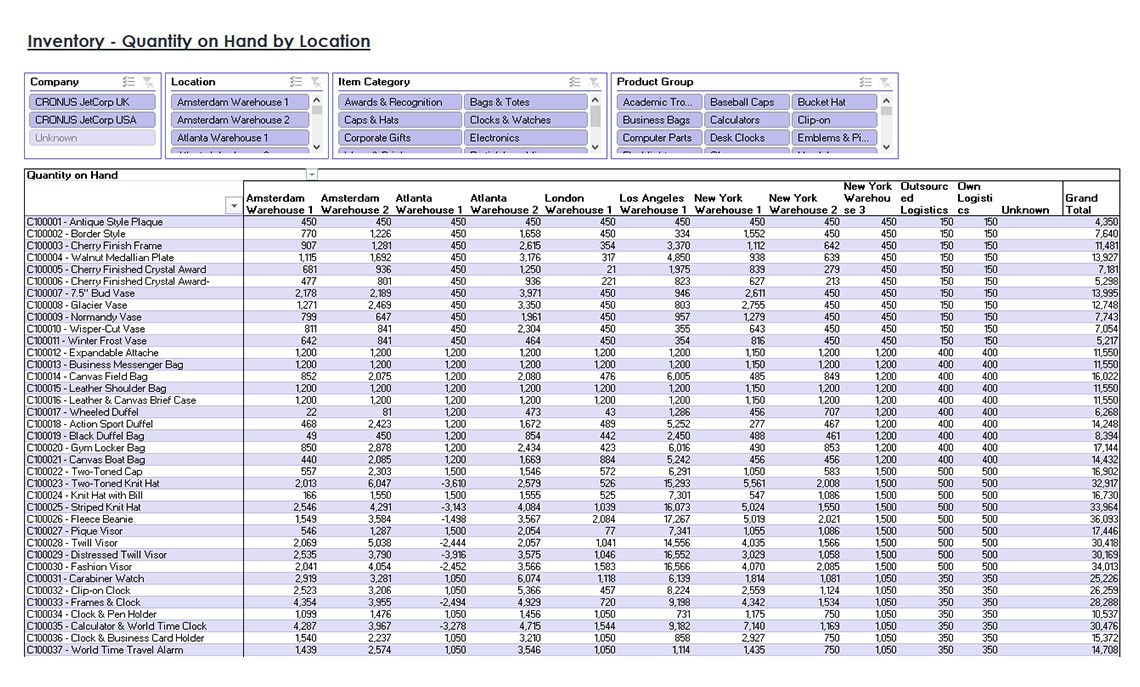Viewport: 1140px width, 687px height.
Task: Toggle multi-select in Location slicer
Action: click(296, 82)
